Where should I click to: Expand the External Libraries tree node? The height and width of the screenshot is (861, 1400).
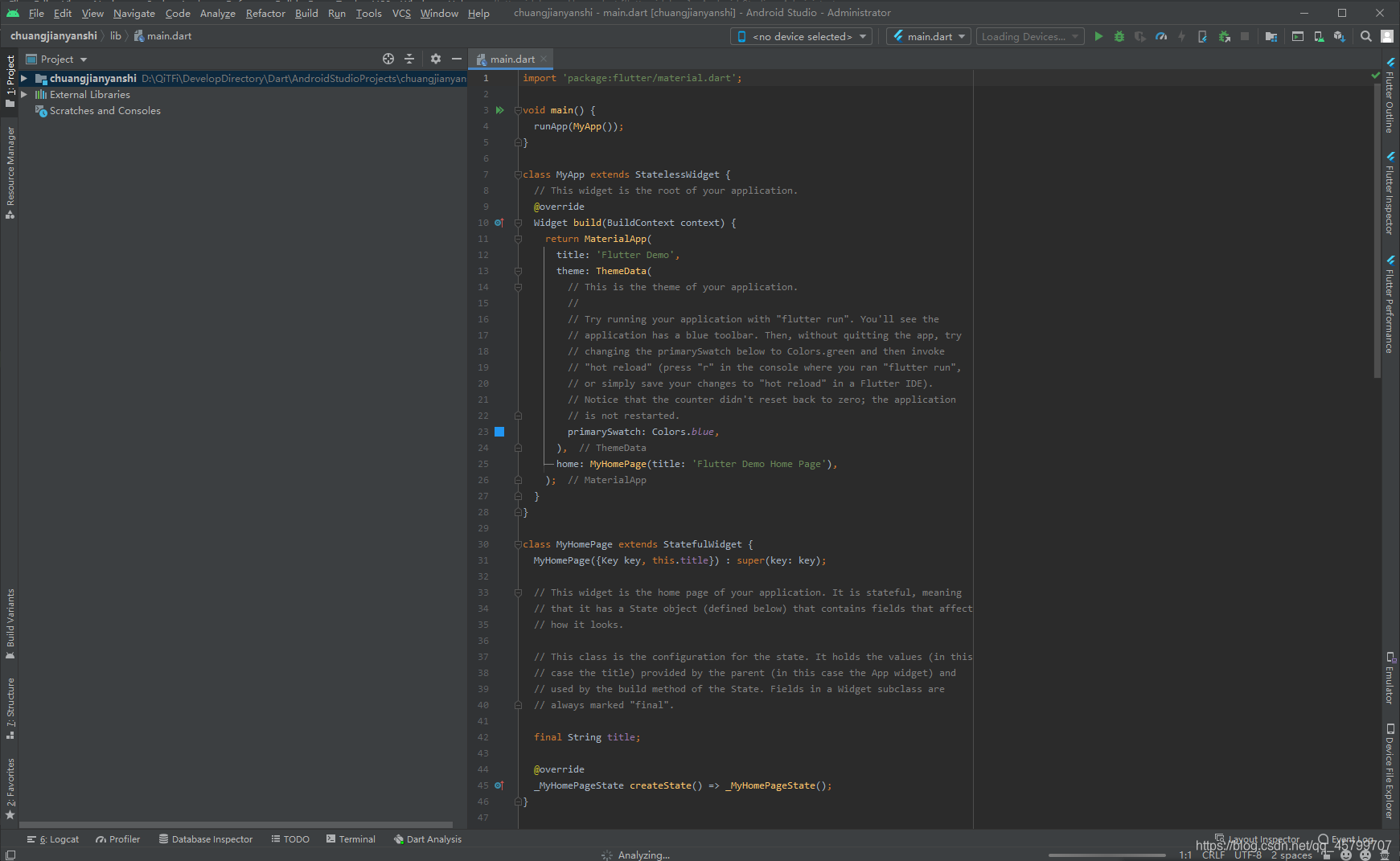click(24, 94)
